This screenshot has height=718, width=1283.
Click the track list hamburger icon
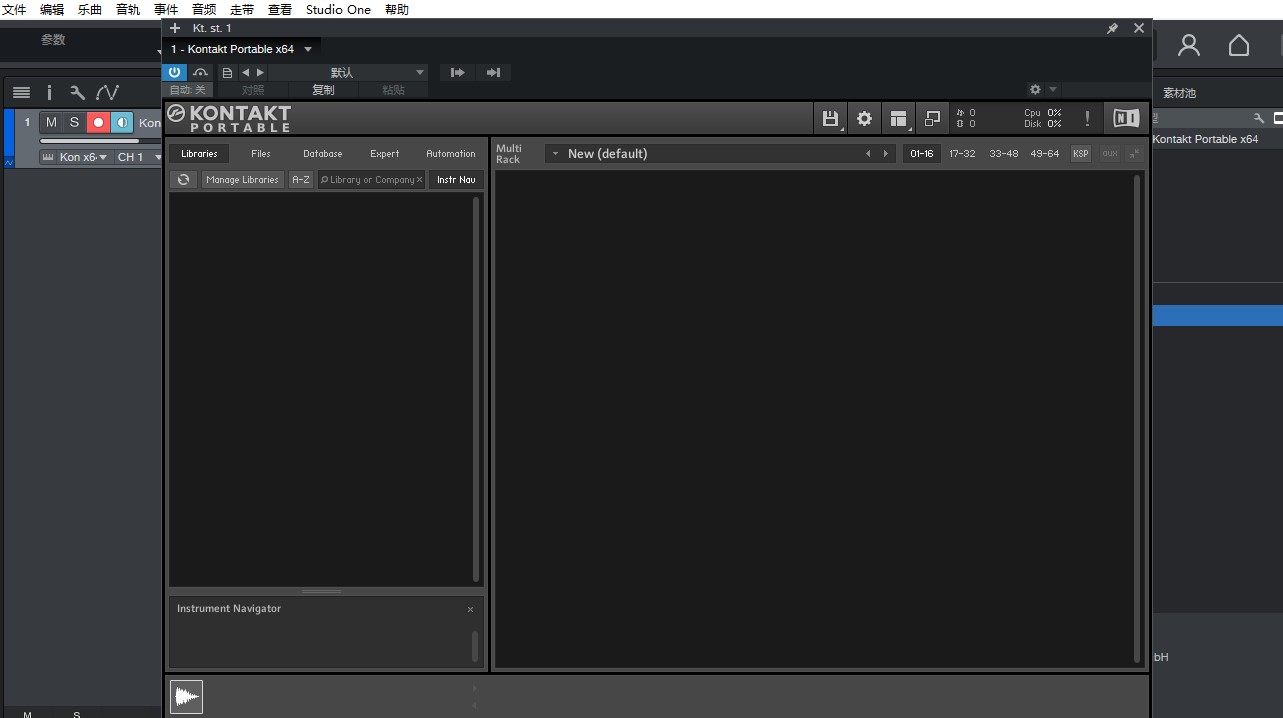pyautogui.click(x=21, y=92)
